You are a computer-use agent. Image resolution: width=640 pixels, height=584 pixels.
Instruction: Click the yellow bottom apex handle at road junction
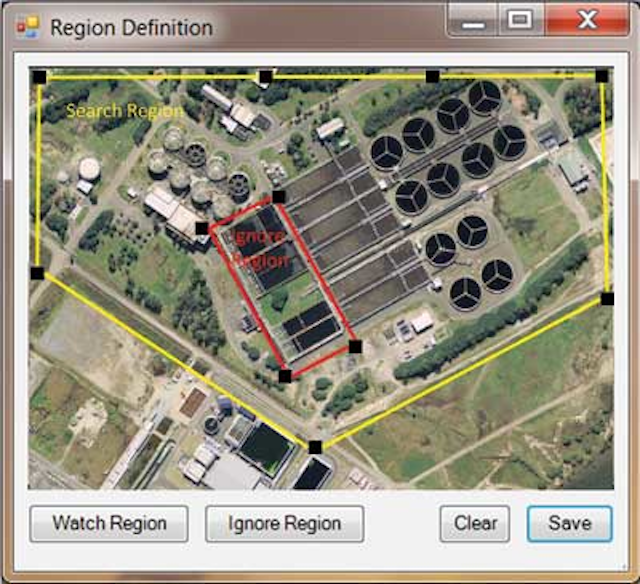coord(315,447)
